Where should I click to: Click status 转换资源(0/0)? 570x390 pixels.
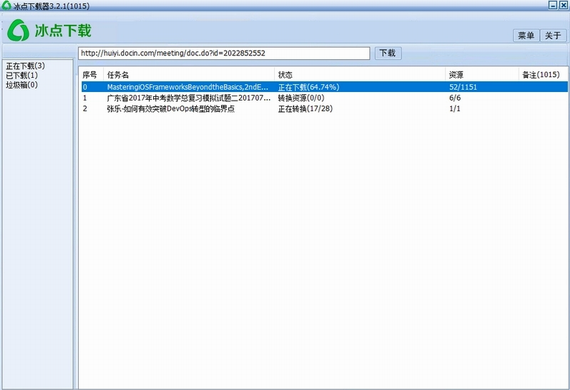(301, 98)
